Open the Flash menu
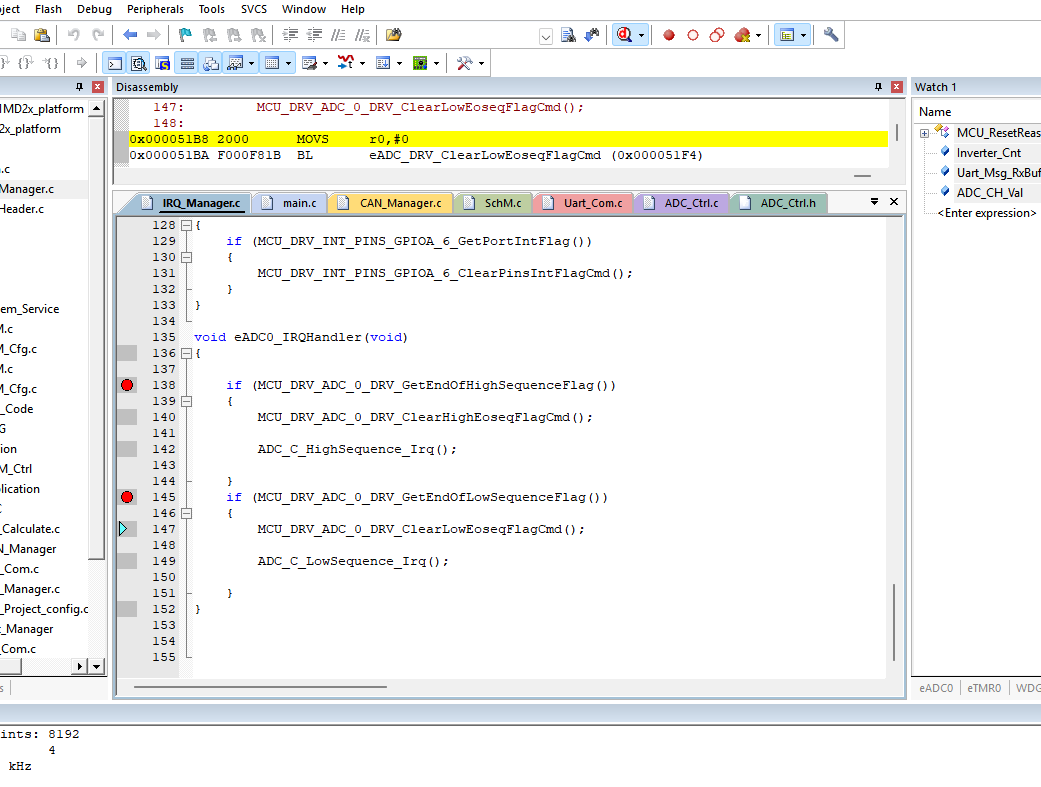1041x787 pixels. click(48, 9)
